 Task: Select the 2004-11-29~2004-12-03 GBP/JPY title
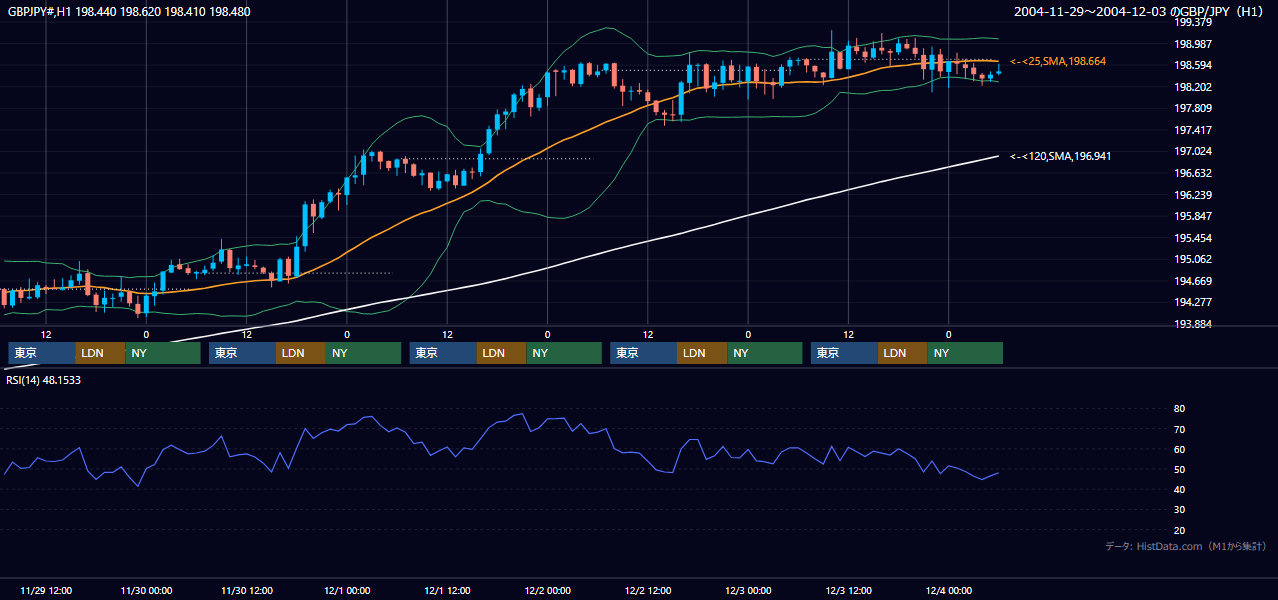(1140, 12)
